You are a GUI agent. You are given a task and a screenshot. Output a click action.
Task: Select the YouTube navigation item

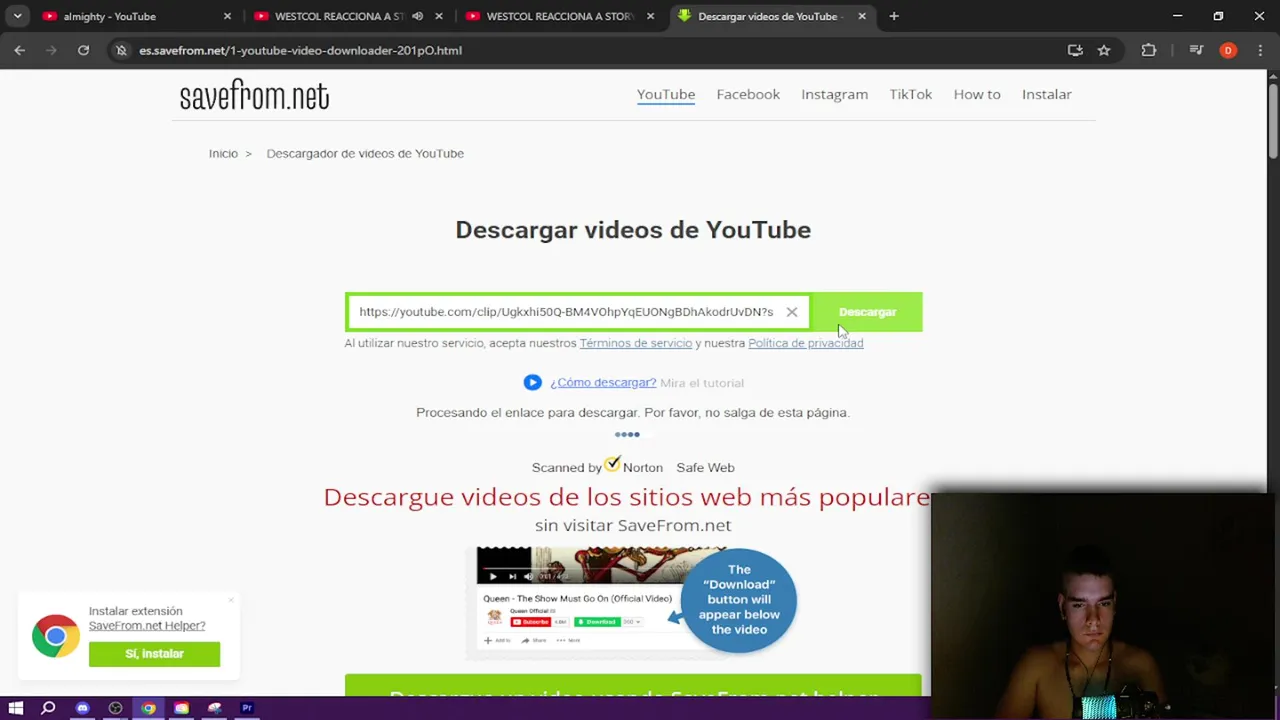(666, 94)
